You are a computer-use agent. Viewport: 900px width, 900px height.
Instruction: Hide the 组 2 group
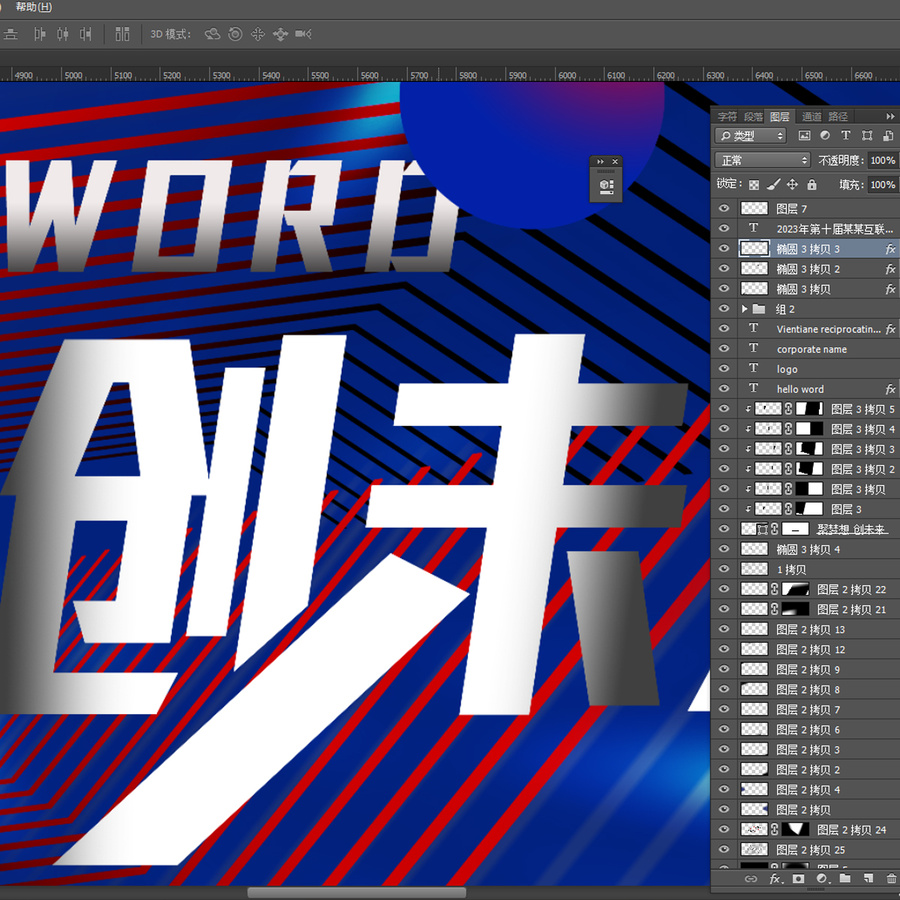tap(724, 309)
